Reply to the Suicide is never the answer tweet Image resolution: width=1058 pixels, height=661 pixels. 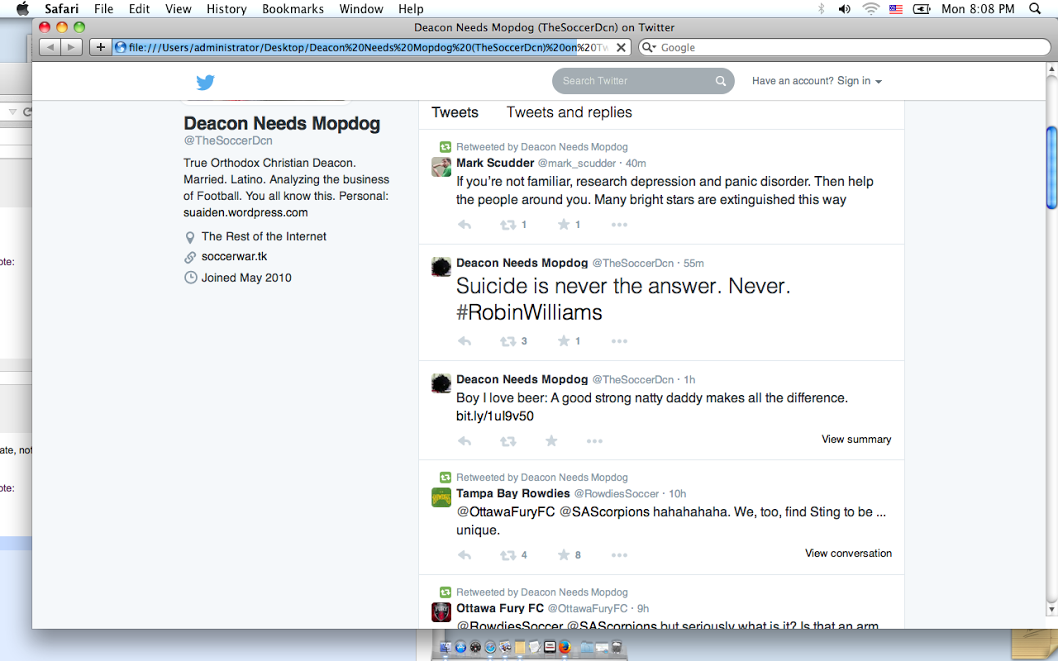[464, 341]
